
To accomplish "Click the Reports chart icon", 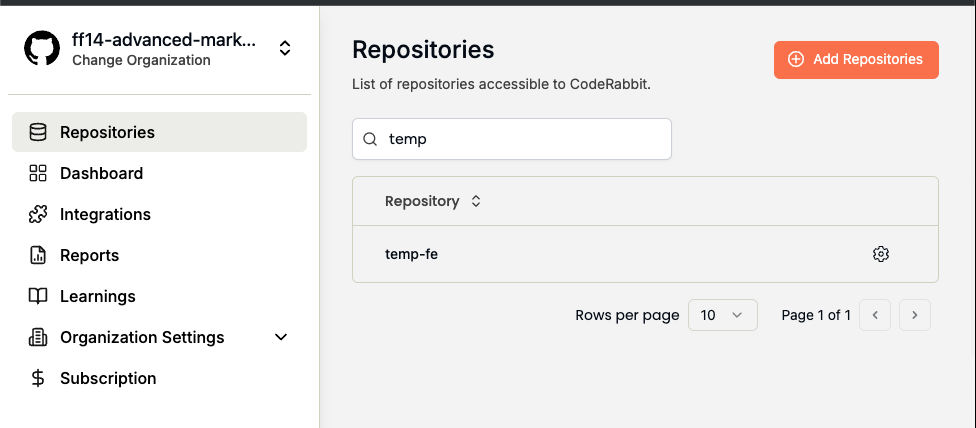I will click(x=38, y=255).
